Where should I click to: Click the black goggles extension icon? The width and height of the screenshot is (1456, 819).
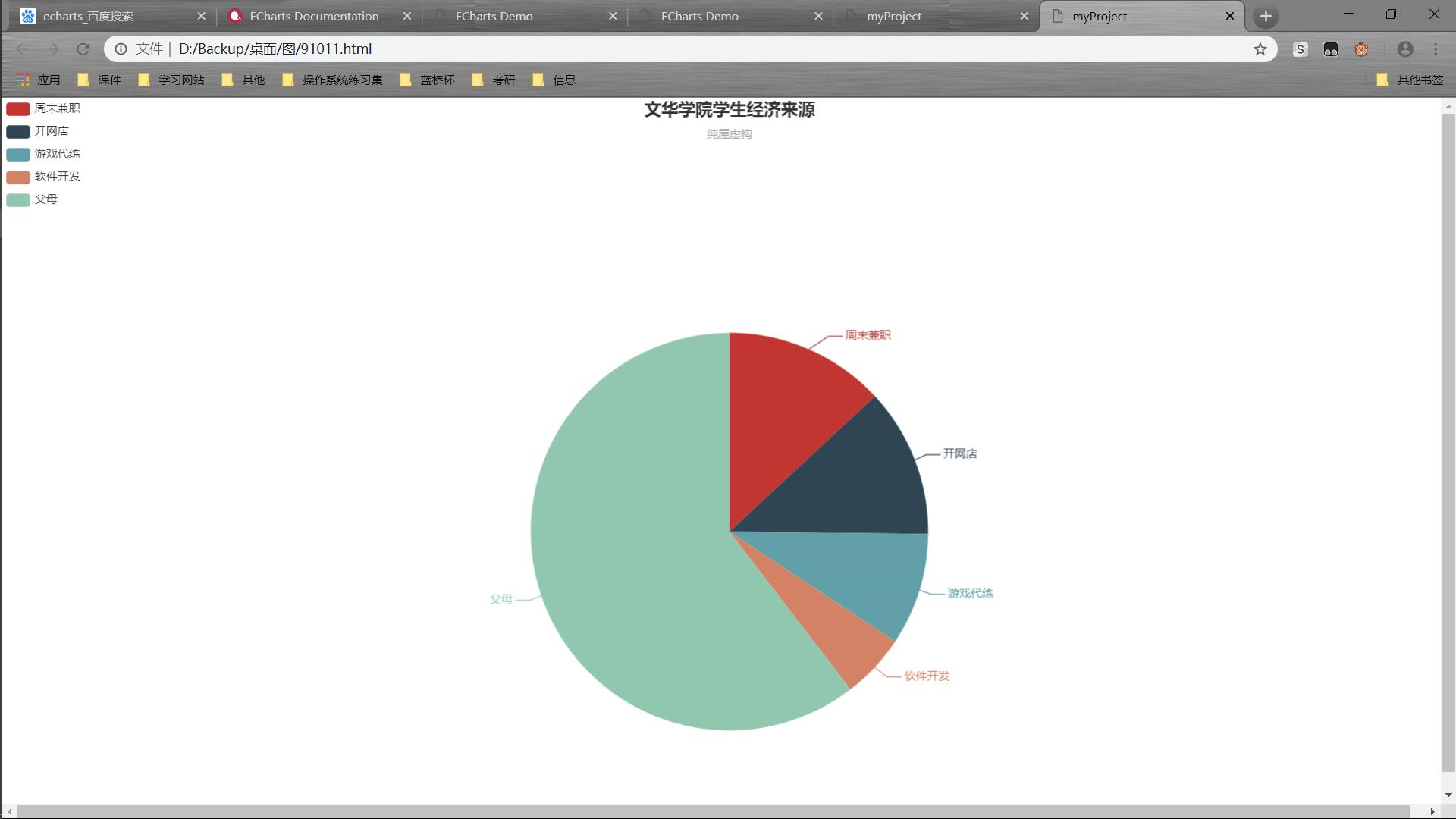(x=1330, y=49)
